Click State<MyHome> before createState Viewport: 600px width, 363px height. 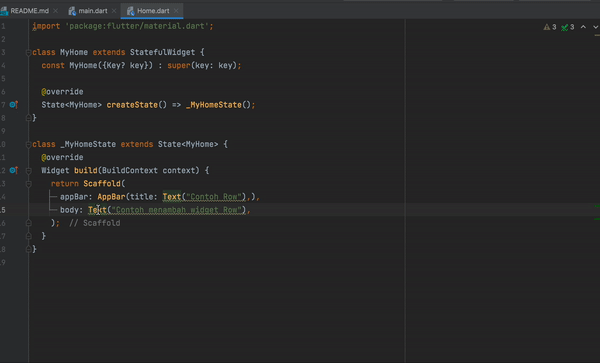[72, 105]
